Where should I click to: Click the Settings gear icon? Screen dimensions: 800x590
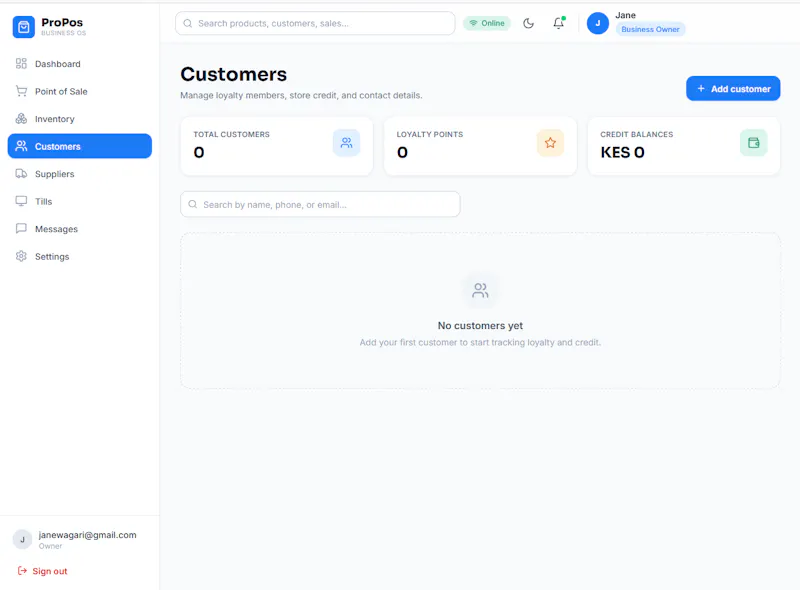[21, 256]
